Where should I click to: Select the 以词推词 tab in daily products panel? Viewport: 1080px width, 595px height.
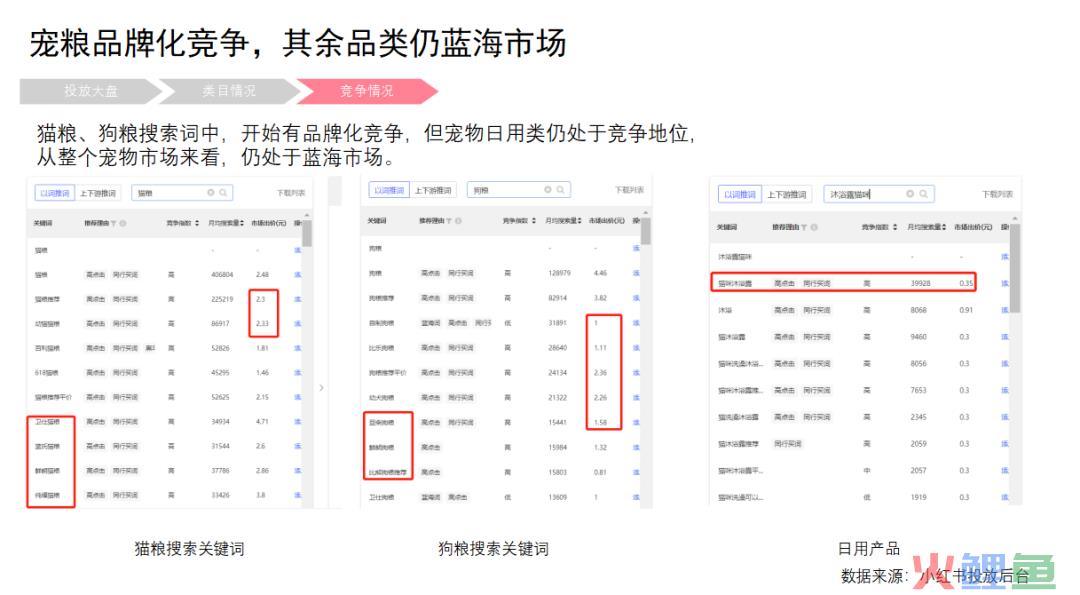[x=740, y=195]
